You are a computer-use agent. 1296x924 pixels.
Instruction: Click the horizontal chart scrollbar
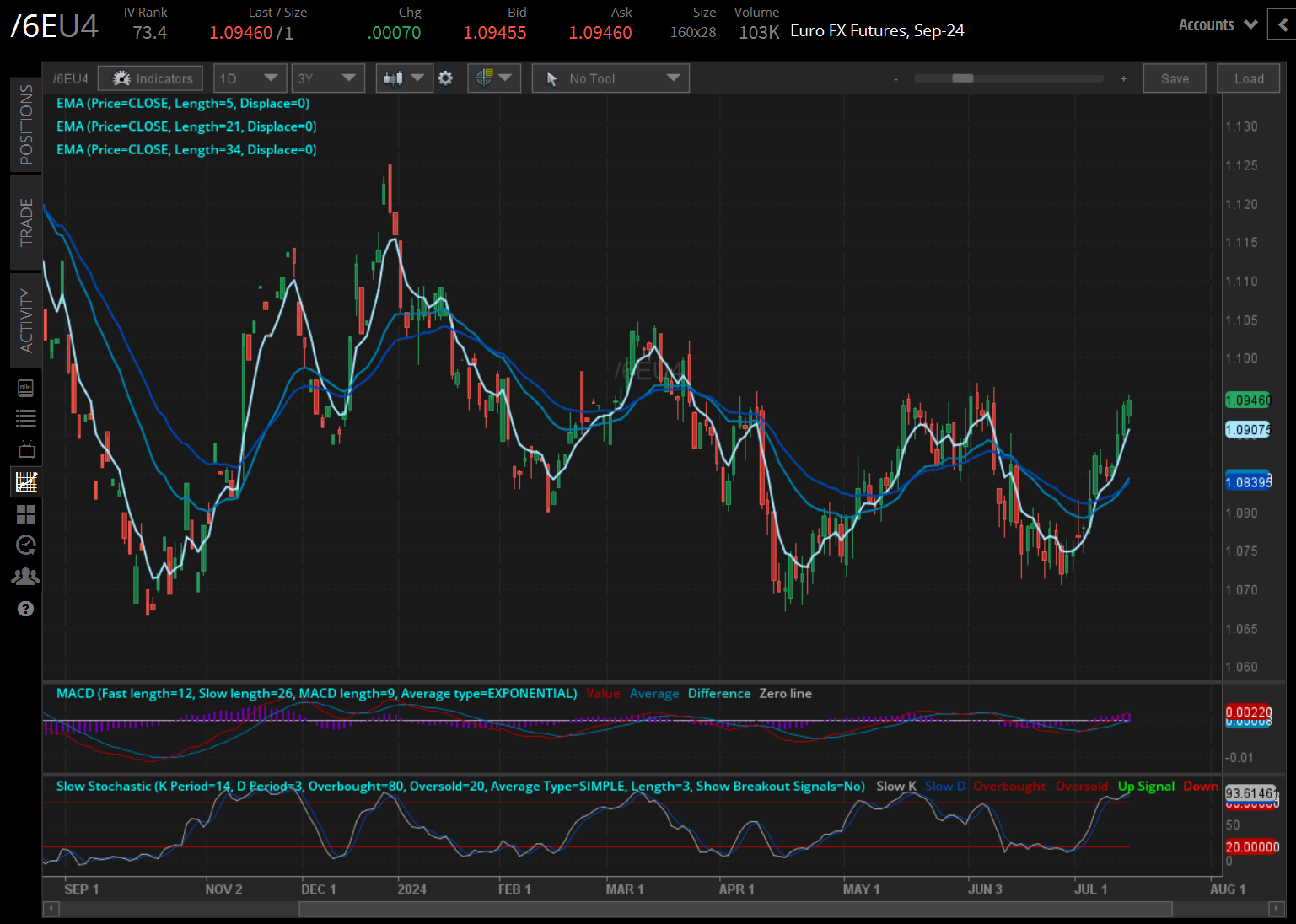tap(734, 909)
